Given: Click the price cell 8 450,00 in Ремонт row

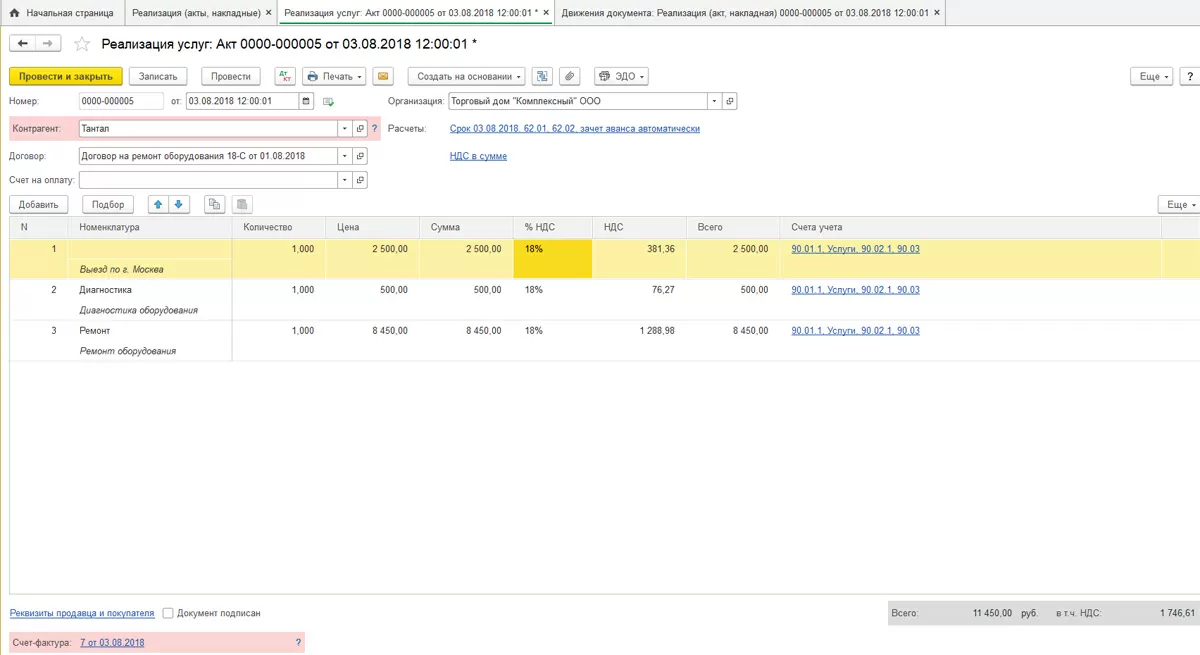Looking at the screenshot, I should (x=372, y=331).
